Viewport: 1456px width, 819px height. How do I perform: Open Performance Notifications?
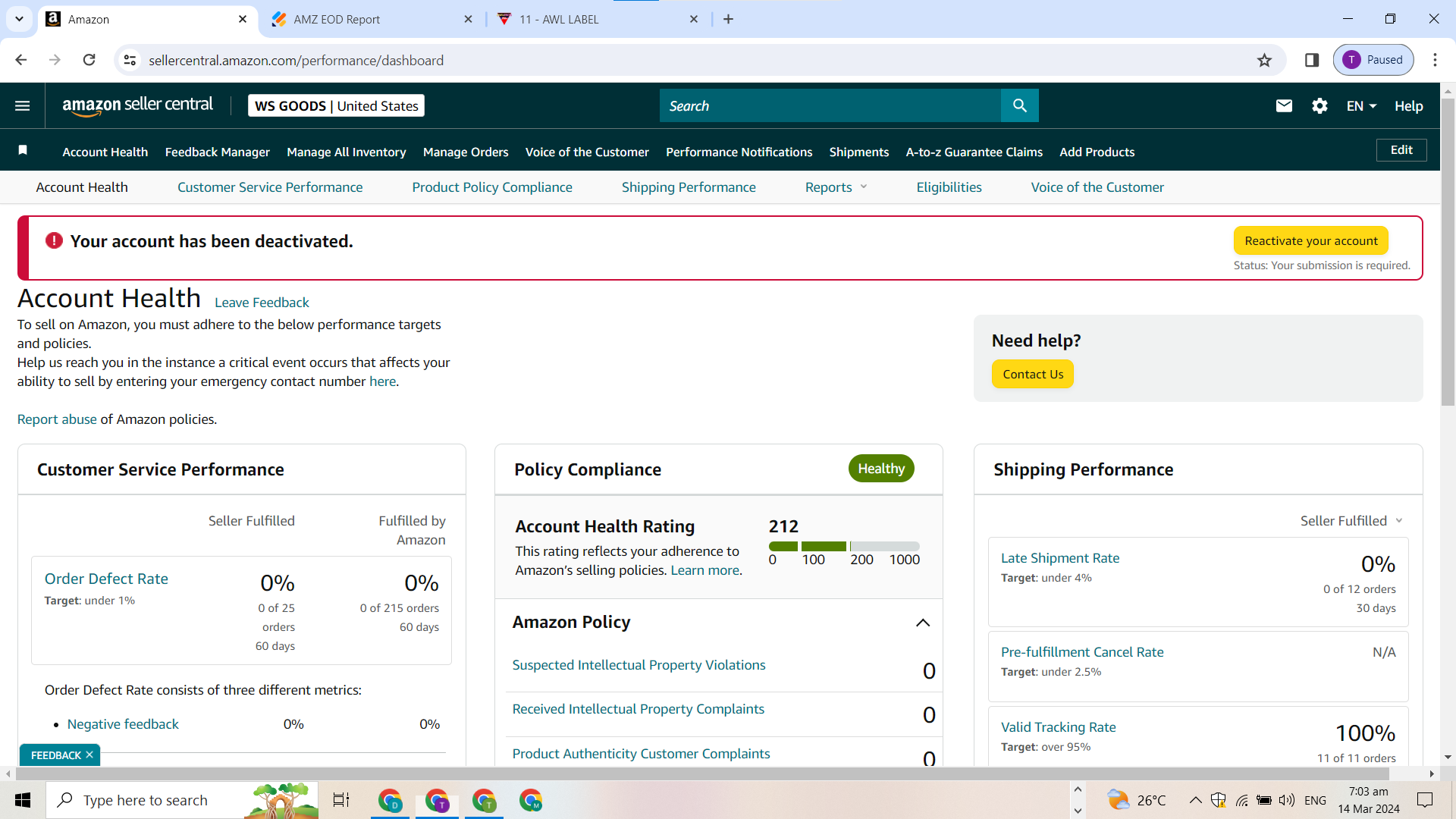coord(739,152)
